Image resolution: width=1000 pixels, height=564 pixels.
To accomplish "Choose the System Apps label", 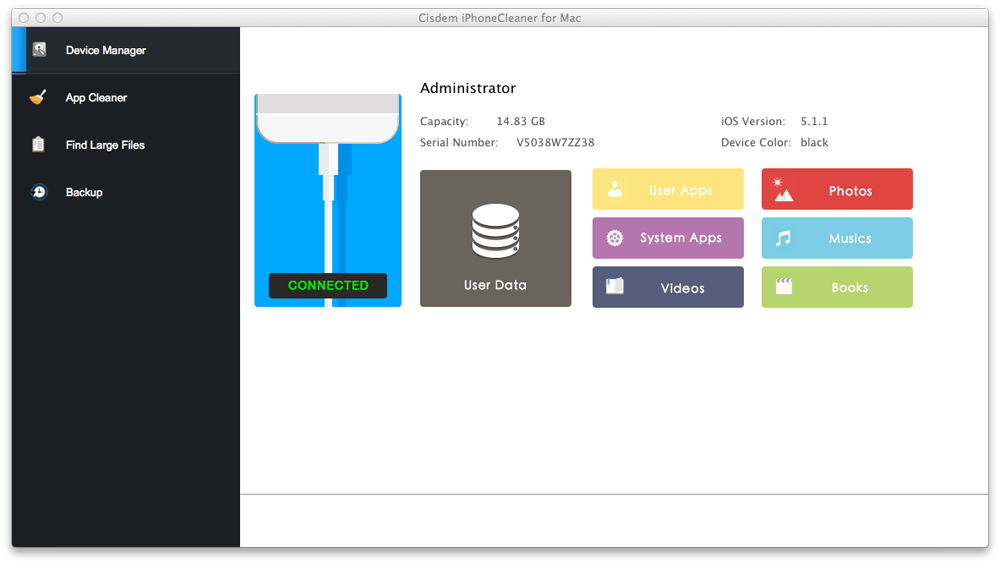I will click(x=680, y=238).
